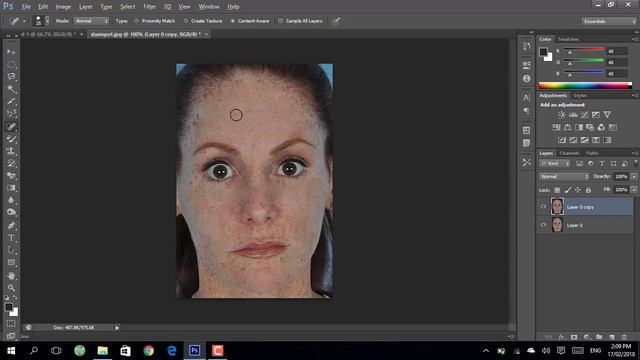Open the layer filter Kind dropdown
640x360 pixels.
pyautogui.click(x=555, y=163)
